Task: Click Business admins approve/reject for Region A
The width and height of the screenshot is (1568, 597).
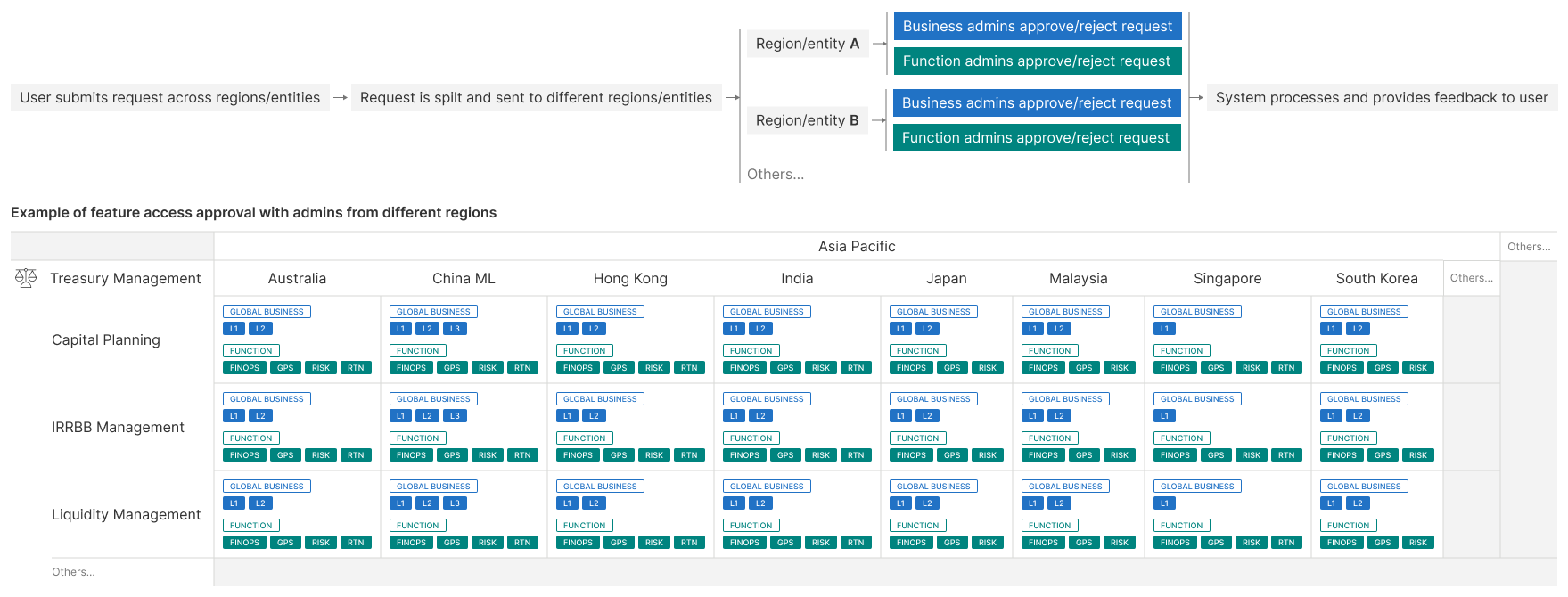Action: [x=1038, y=27]
